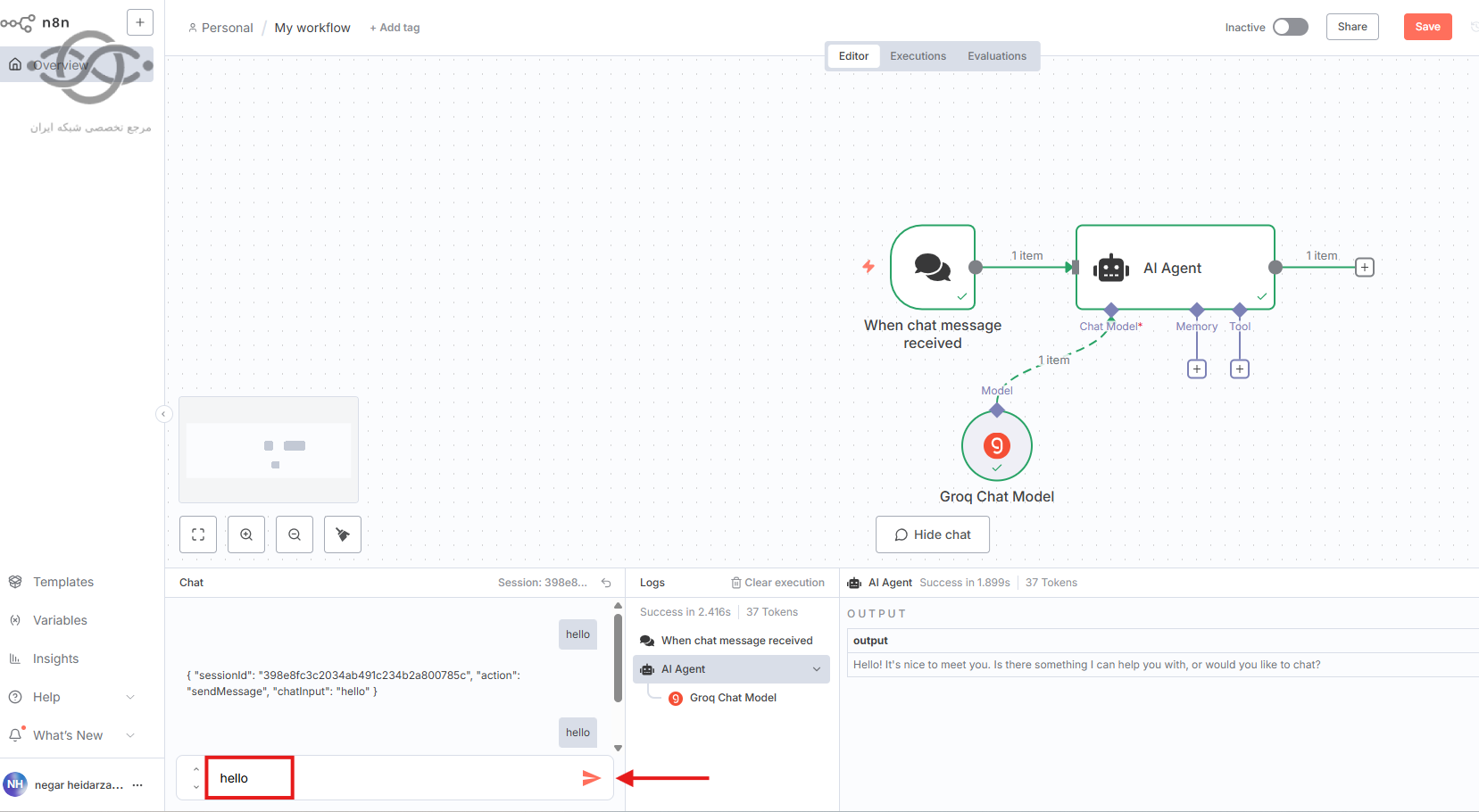This screenshot has width=1479, height=812.
Task: Click the n8n logo
Action: pyautogui.click(x=36, y=22)
